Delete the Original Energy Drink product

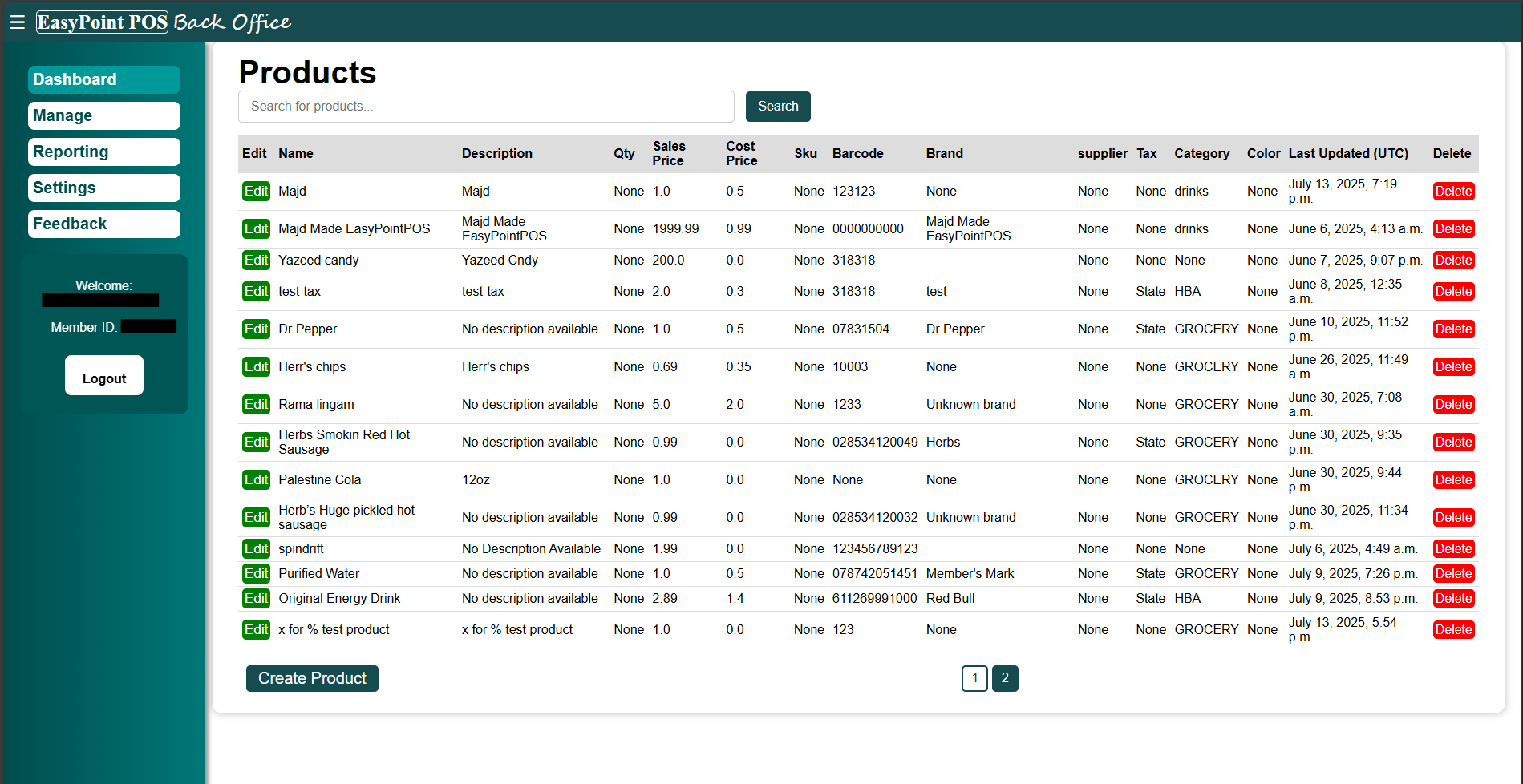point(1453,598)
